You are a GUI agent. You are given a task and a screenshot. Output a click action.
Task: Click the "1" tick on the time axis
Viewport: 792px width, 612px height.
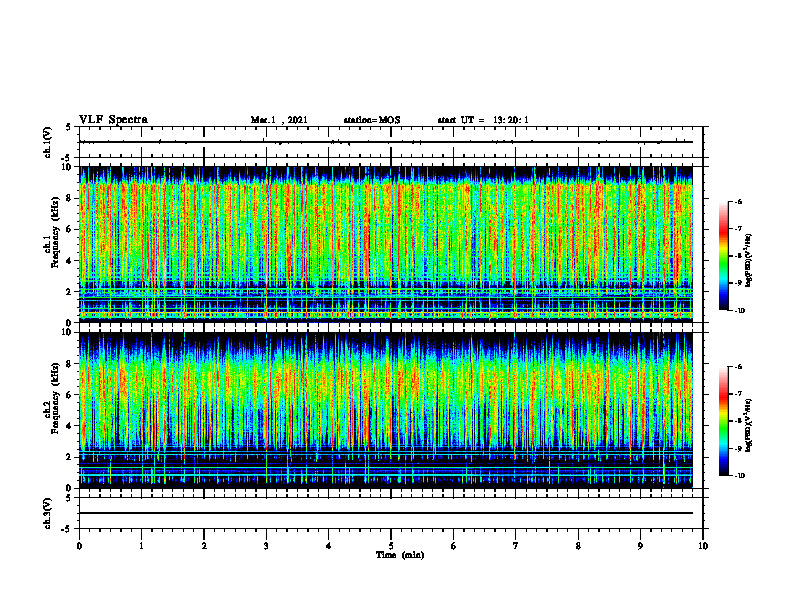(141, 546)
